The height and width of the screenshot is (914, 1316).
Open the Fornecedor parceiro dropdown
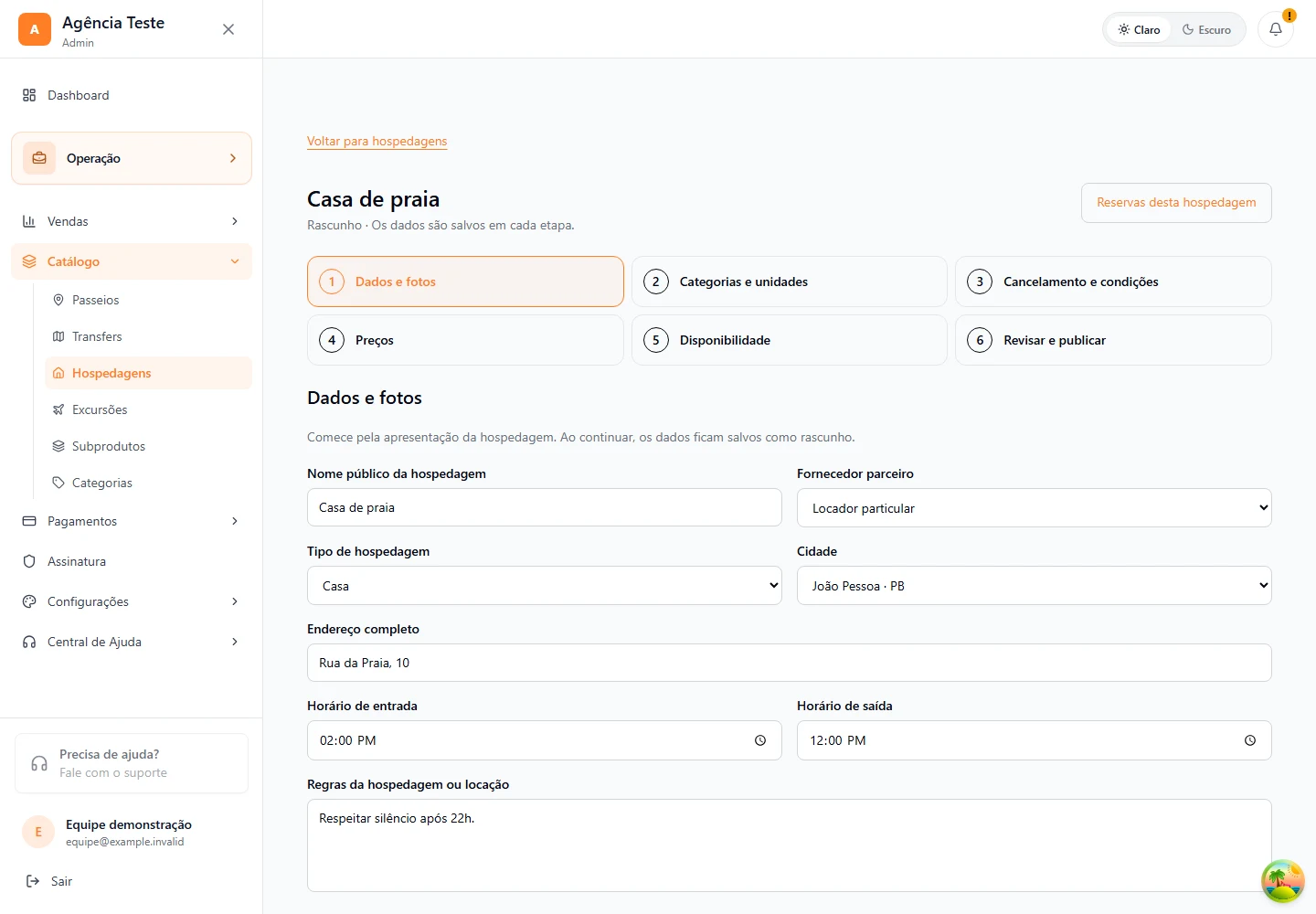coord(1035,508)
